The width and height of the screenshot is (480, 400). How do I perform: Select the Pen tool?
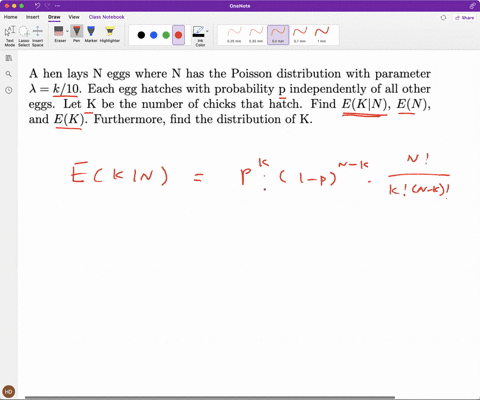[77, 34]
